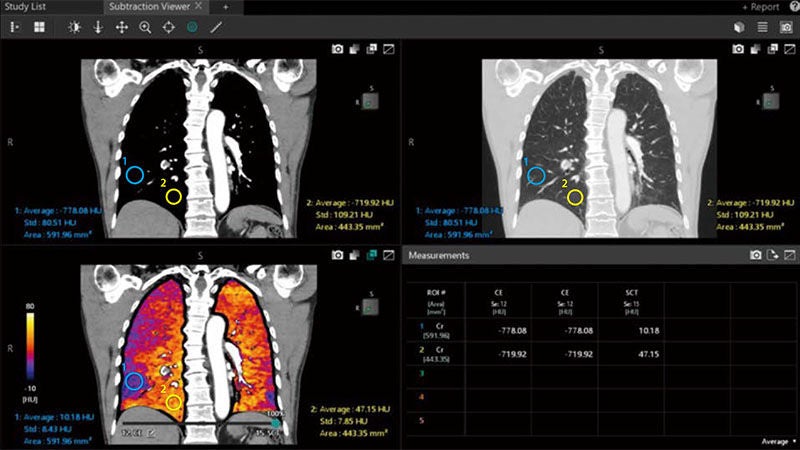
Task: Click the orientation cube in top-right view
Action: pos(770,102)
